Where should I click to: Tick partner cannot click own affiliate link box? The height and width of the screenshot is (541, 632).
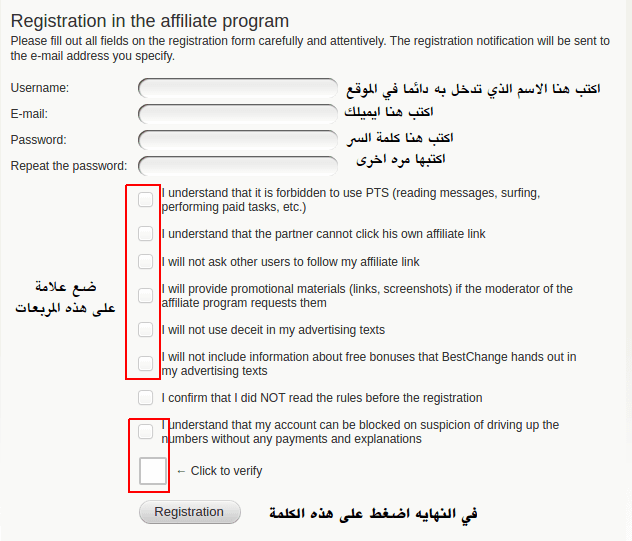click(146, 233)
